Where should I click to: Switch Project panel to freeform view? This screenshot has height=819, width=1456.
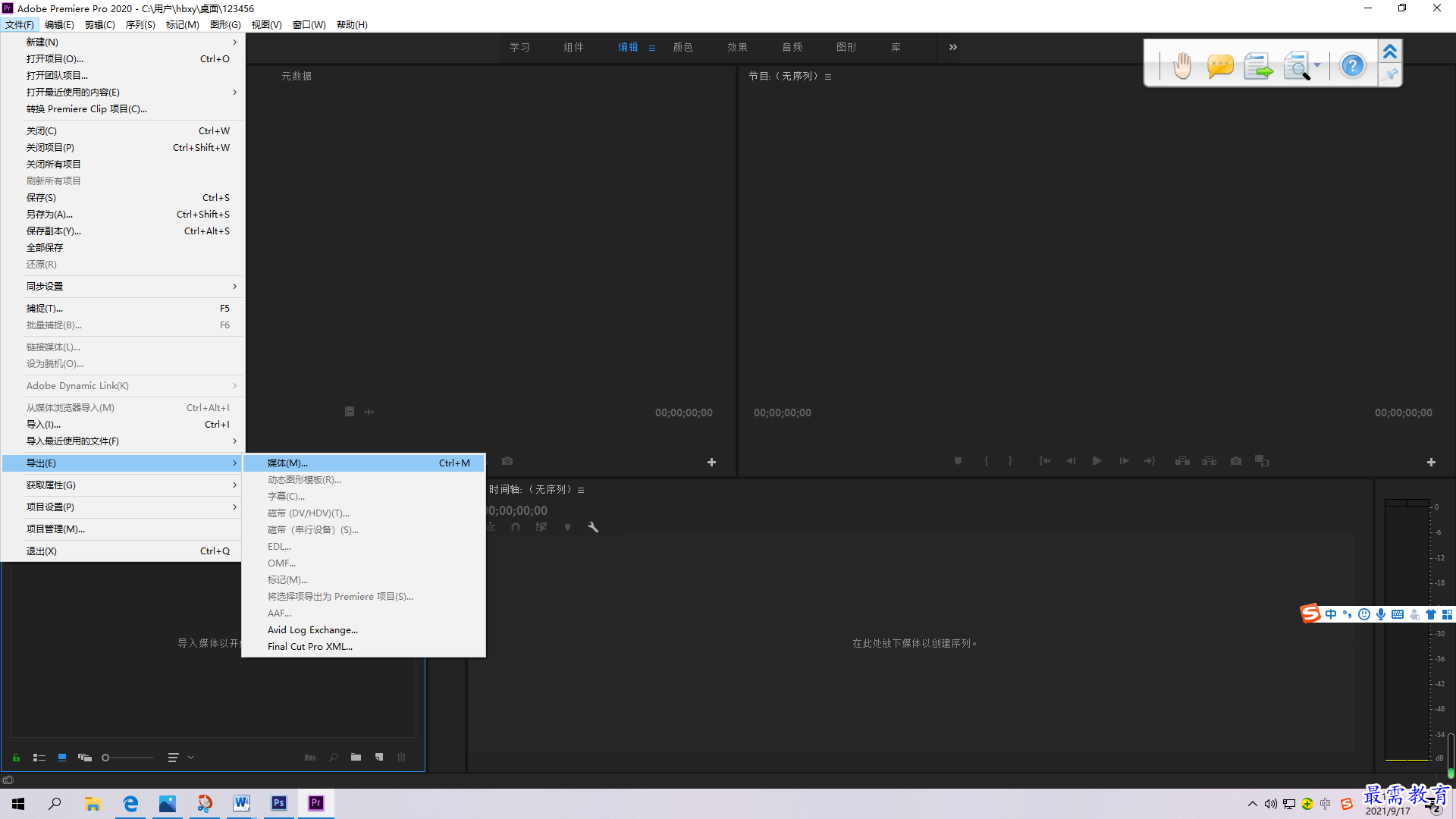pos(85,758)
